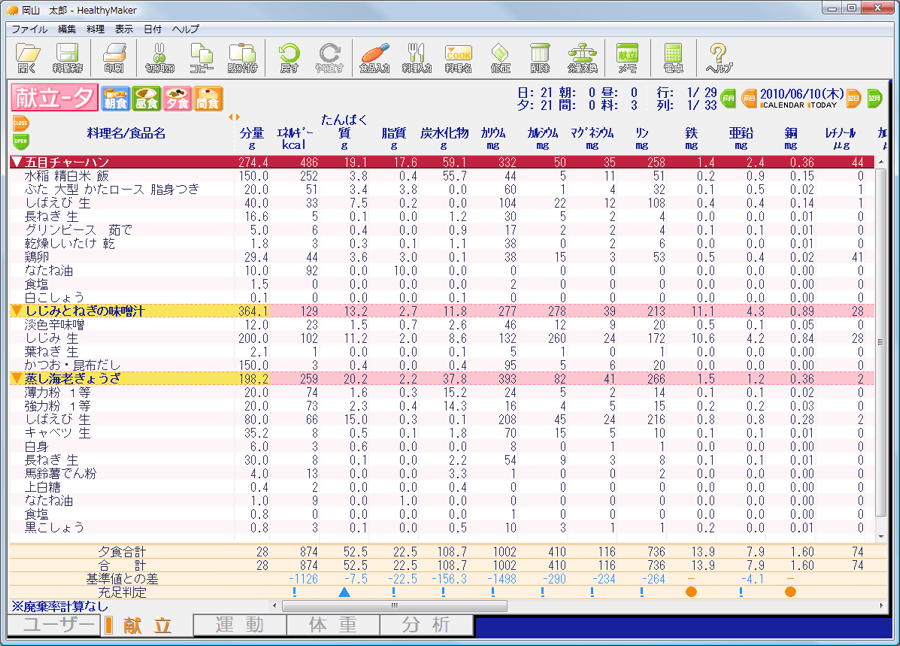This screenshot has height=646, width=900.
Task: Switch to the ユーザー tab
Action: pyautogui.click(x=54, y=625)
